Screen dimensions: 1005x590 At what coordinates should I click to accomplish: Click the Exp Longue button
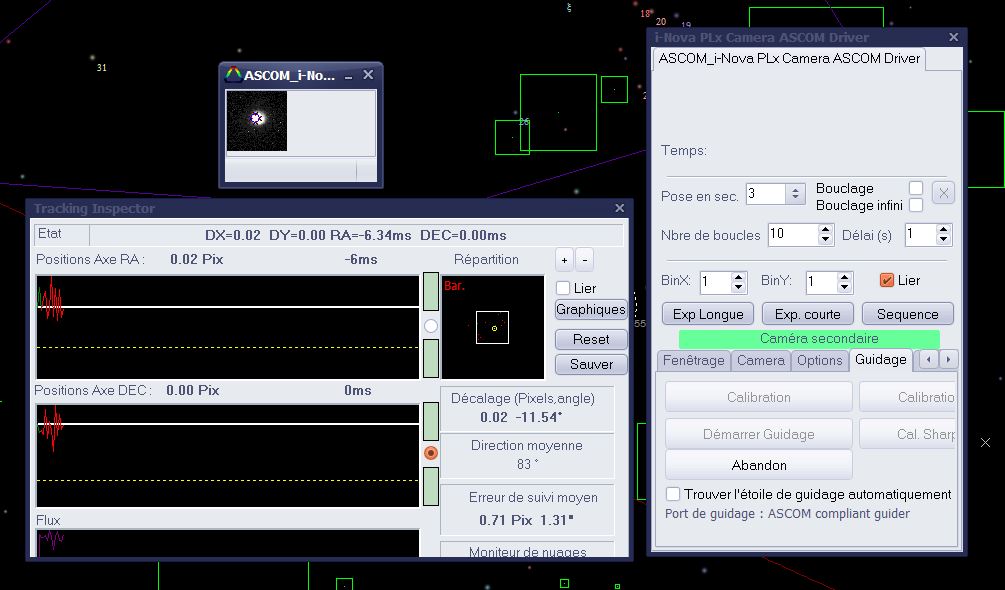coord(707,314)
